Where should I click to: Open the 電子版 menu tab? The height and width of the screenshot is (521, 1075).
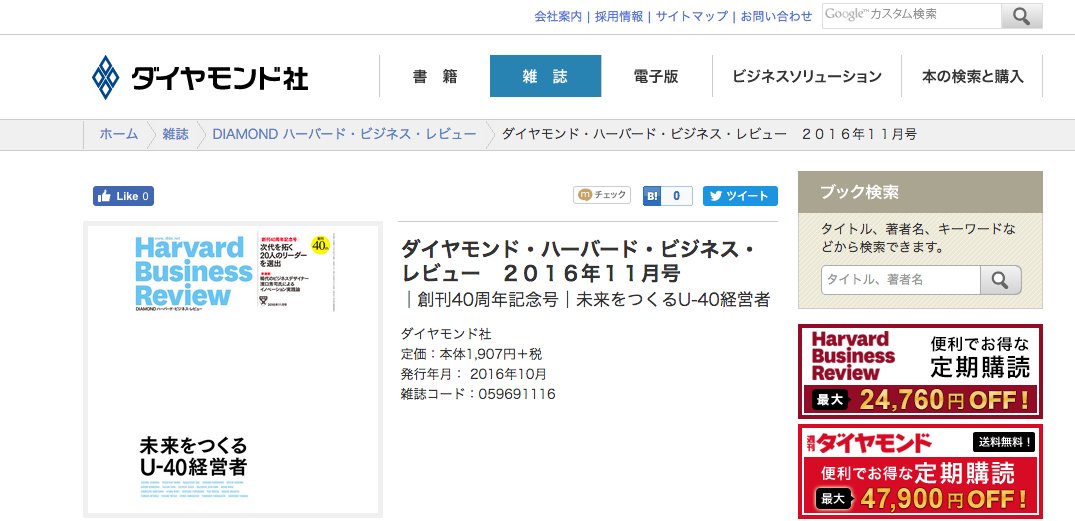pos(656,76)
